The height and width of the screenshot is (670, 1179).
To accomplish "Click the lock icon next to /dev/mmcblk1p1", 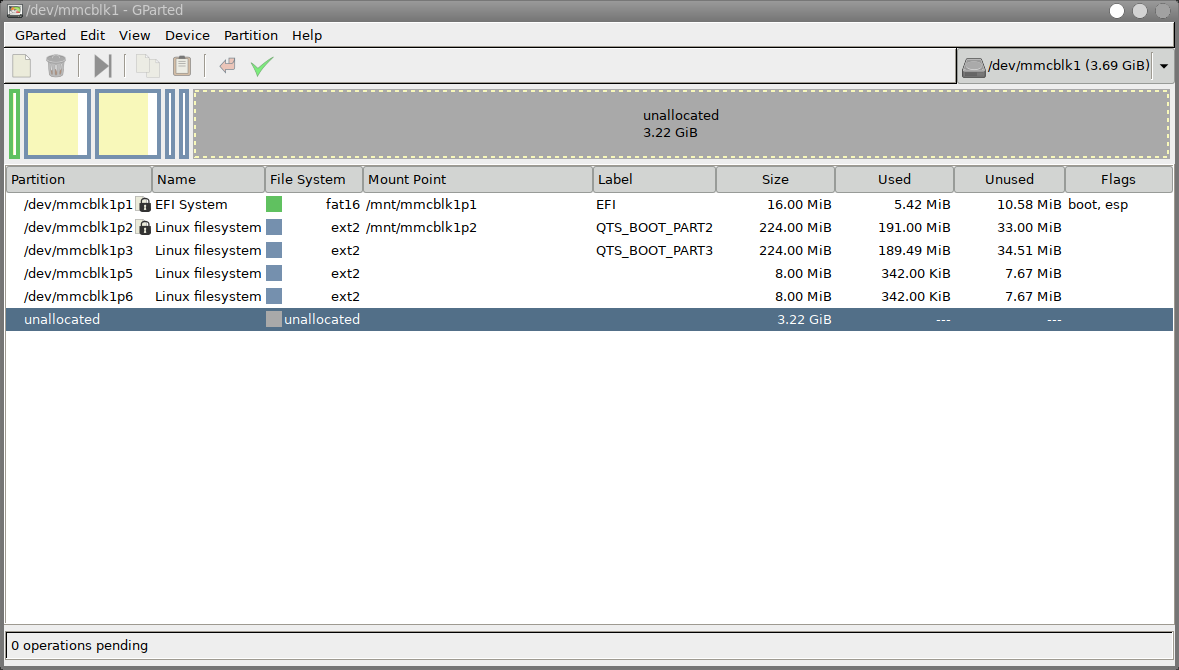I will 144,205.
